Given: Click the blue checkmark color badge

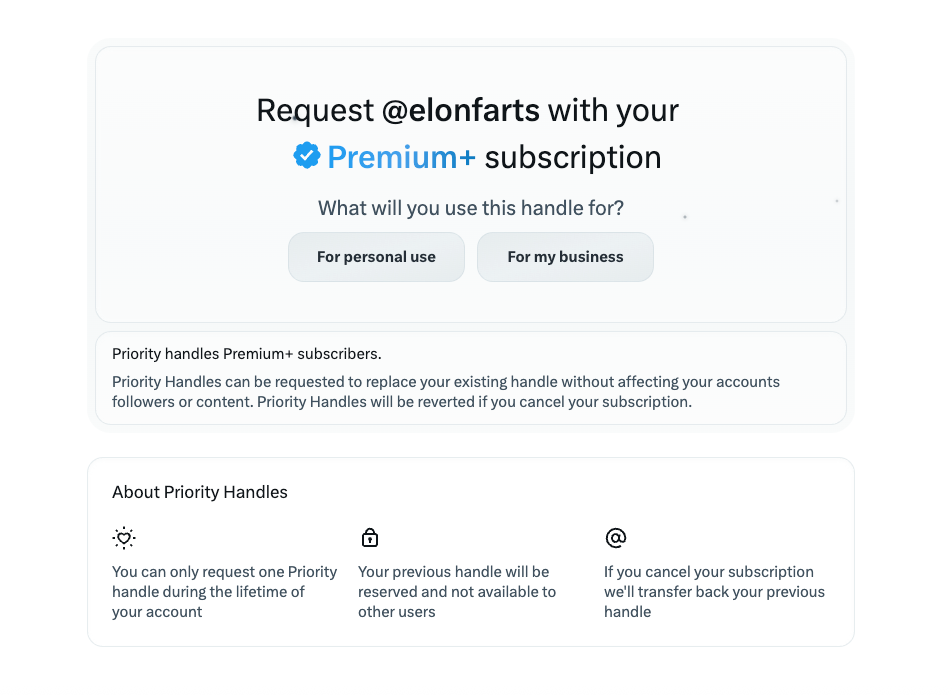Looking at the screenshot, I should click(306, 156).
